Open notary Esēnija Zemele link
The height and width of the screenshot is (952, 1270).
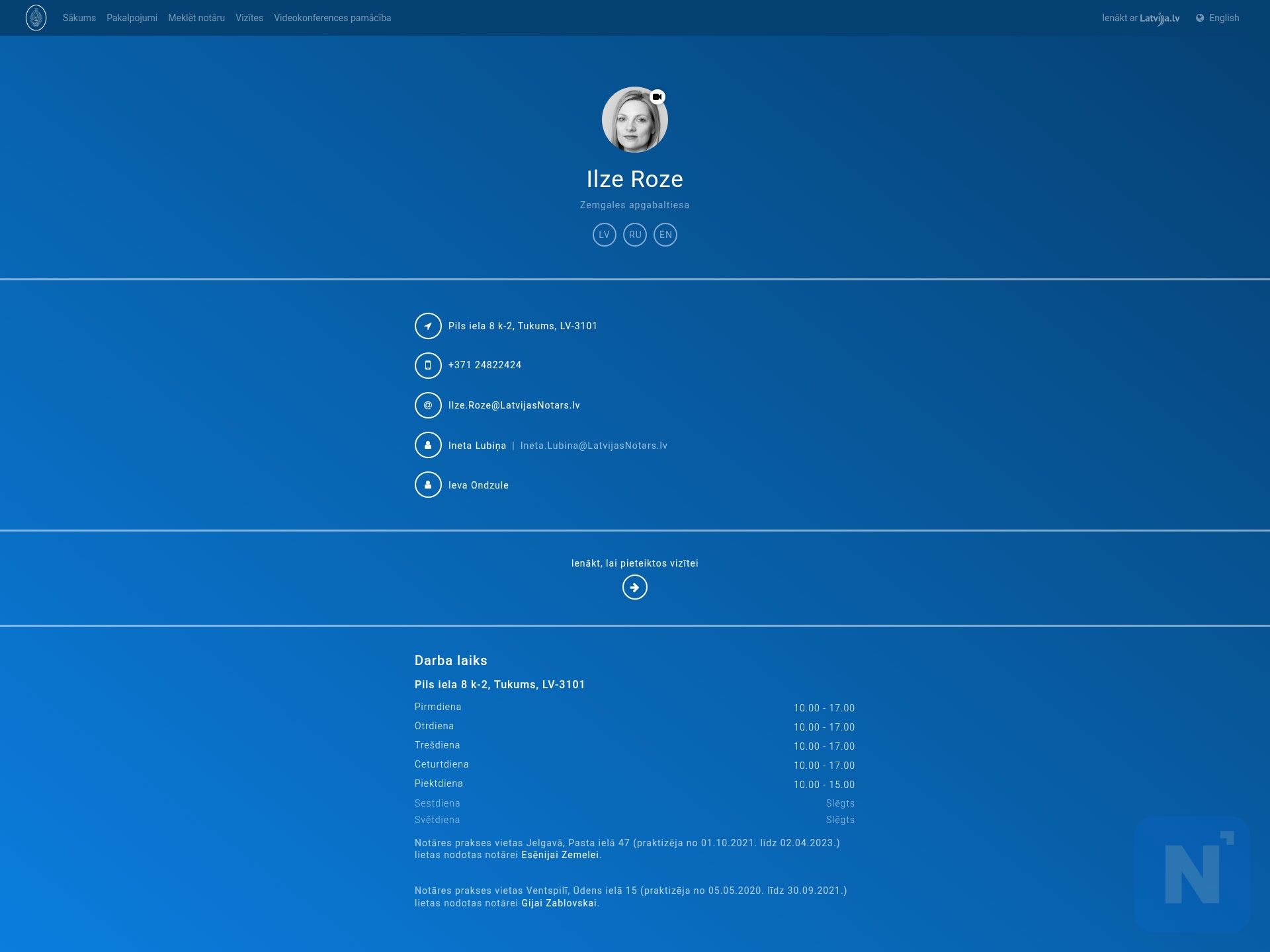[x=560, y=855]
